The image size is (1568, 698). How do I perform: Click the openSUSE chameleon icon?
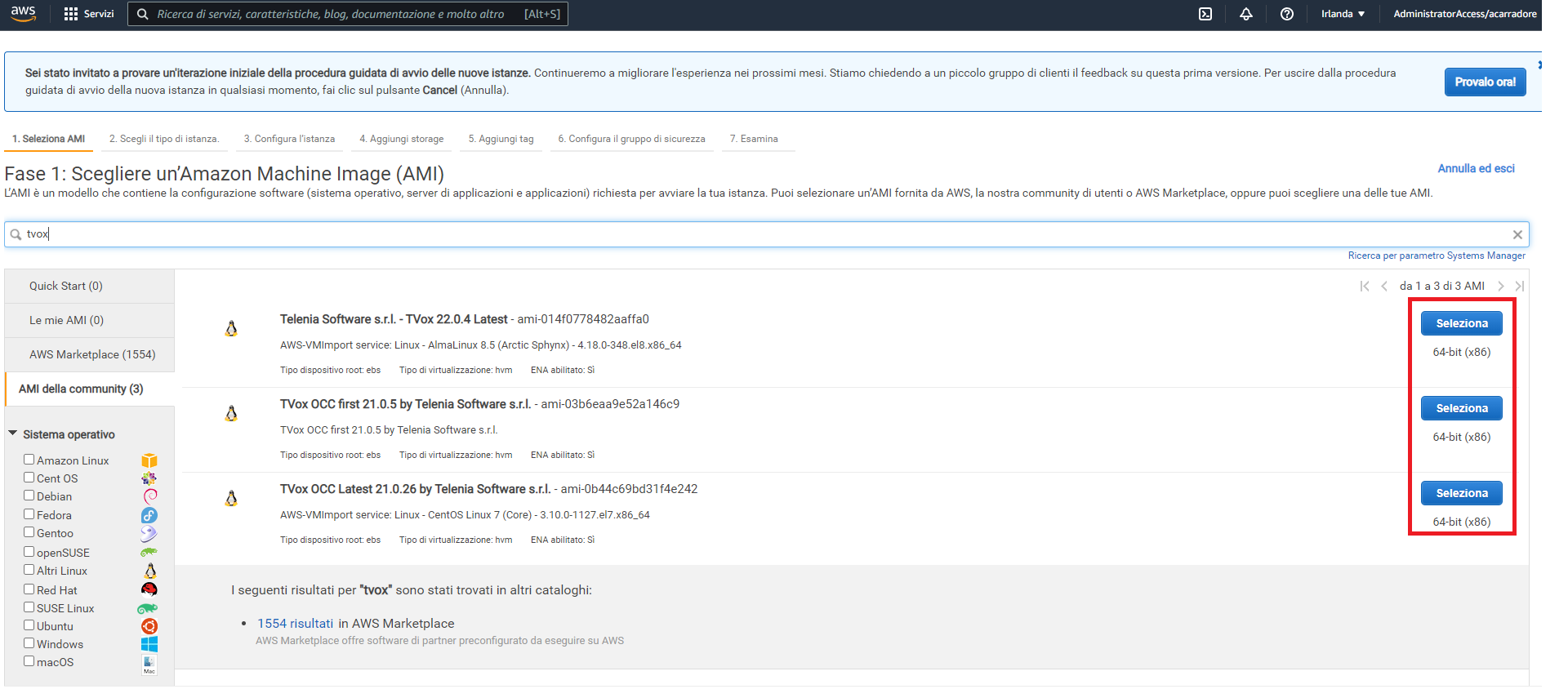click(x=149, y=553)
